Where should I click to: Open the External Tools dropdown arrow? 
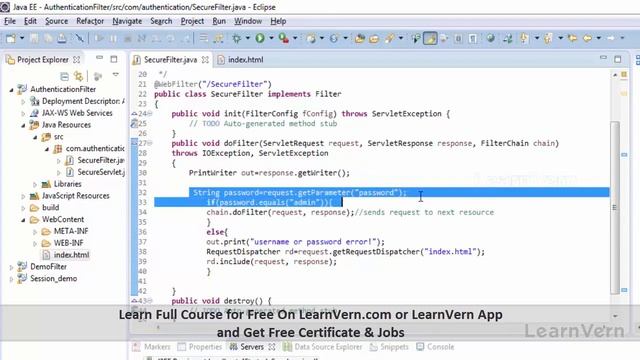click(x=295, y=38)
